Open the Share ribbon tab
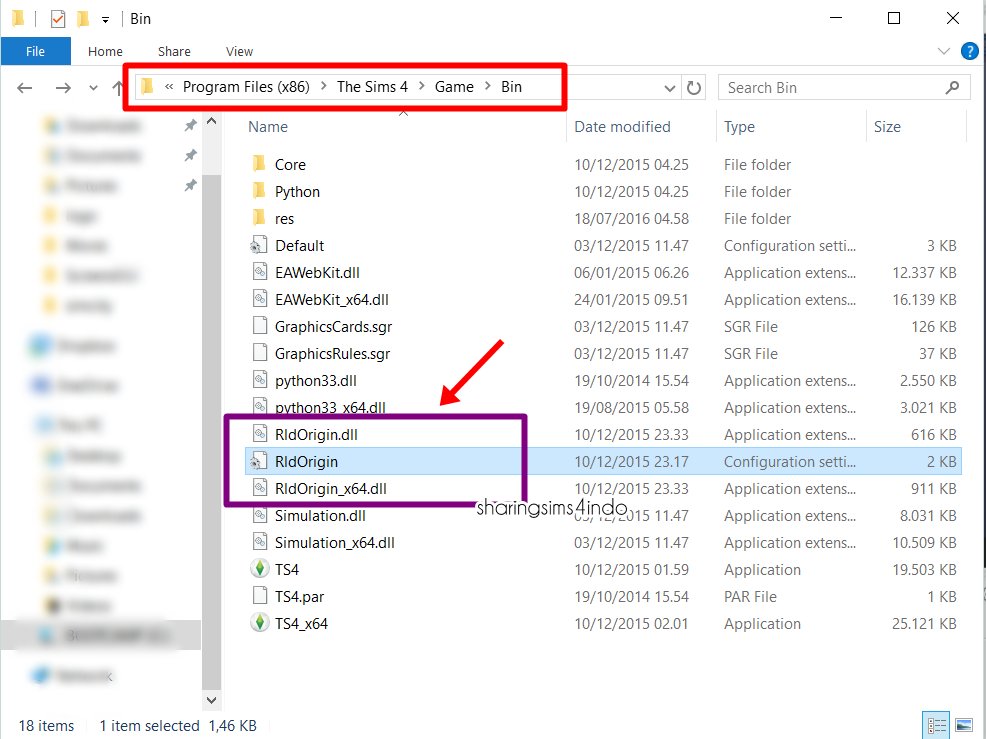Image resolution: width=986 pixels, height=739 pixels. [174, 52]
